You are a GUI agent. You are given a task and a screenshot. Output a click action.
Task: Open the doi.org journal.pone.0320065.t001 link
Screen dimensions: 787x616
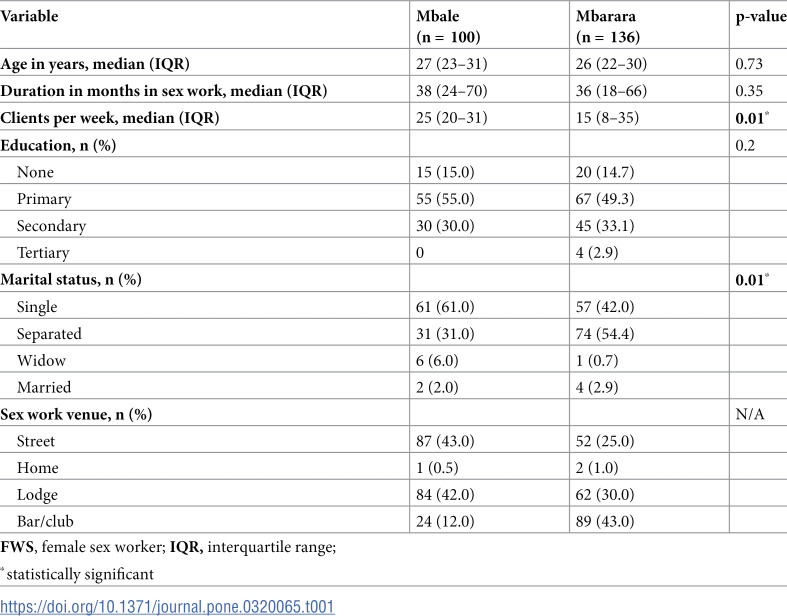coord(167,606)
